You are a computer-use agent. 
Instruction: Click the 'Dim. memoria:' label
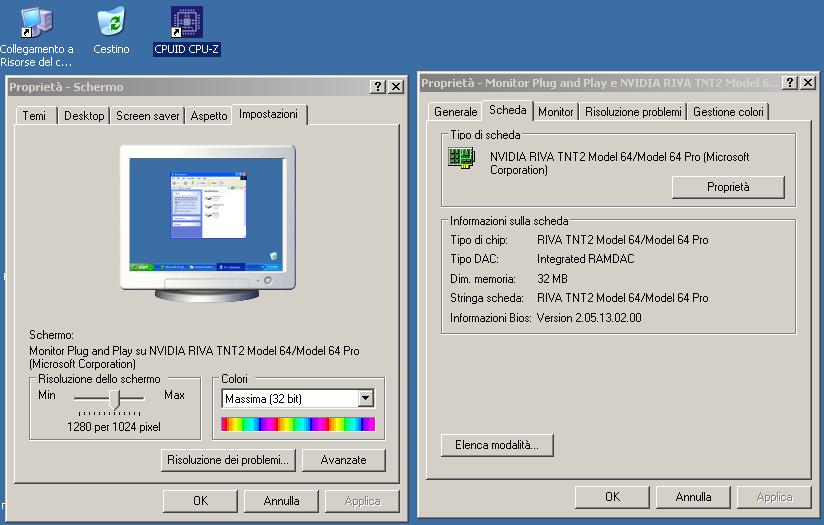coord(482,279)
